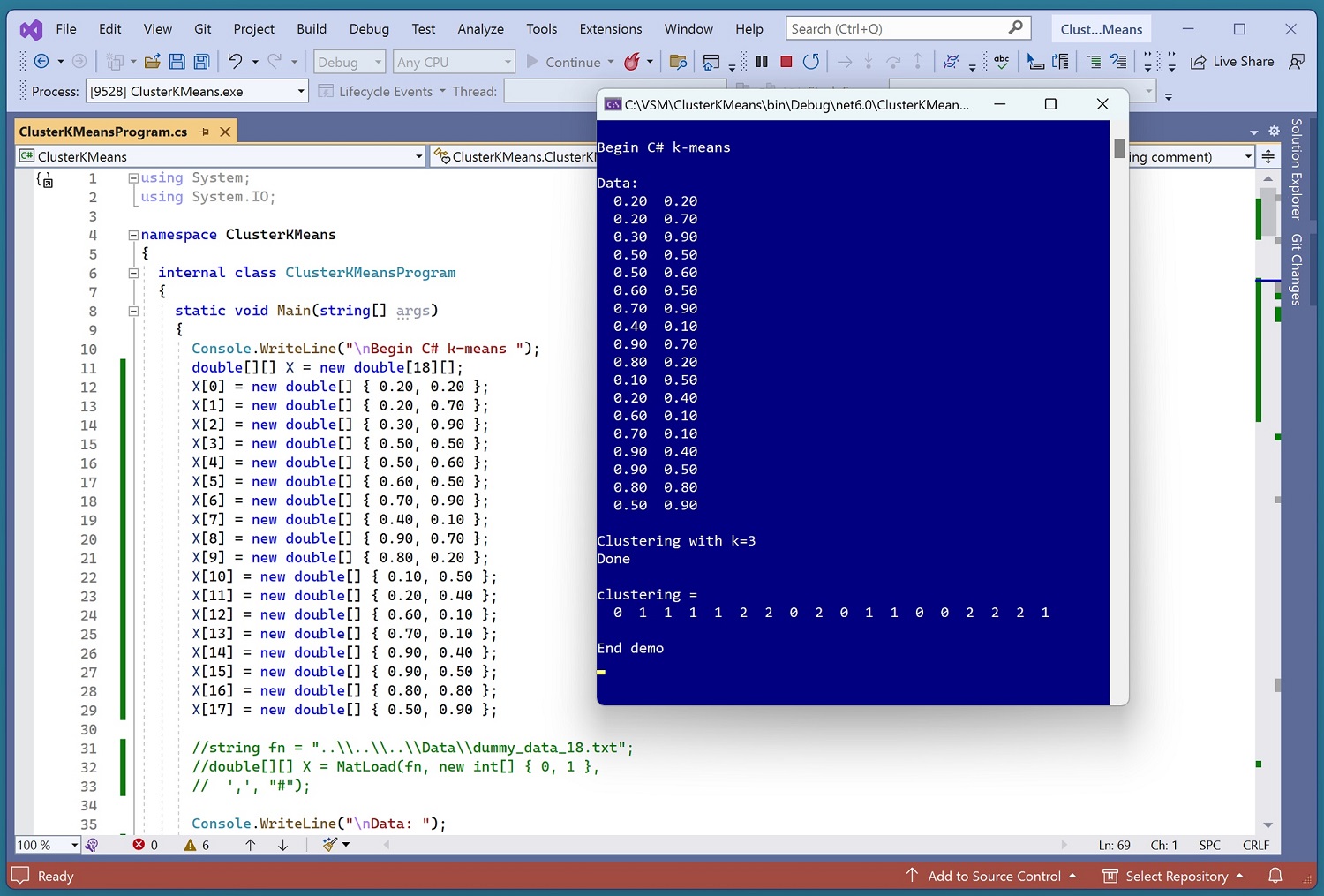Click the Undo arrow icon
Screen dimensions: 1324x896
235,62
